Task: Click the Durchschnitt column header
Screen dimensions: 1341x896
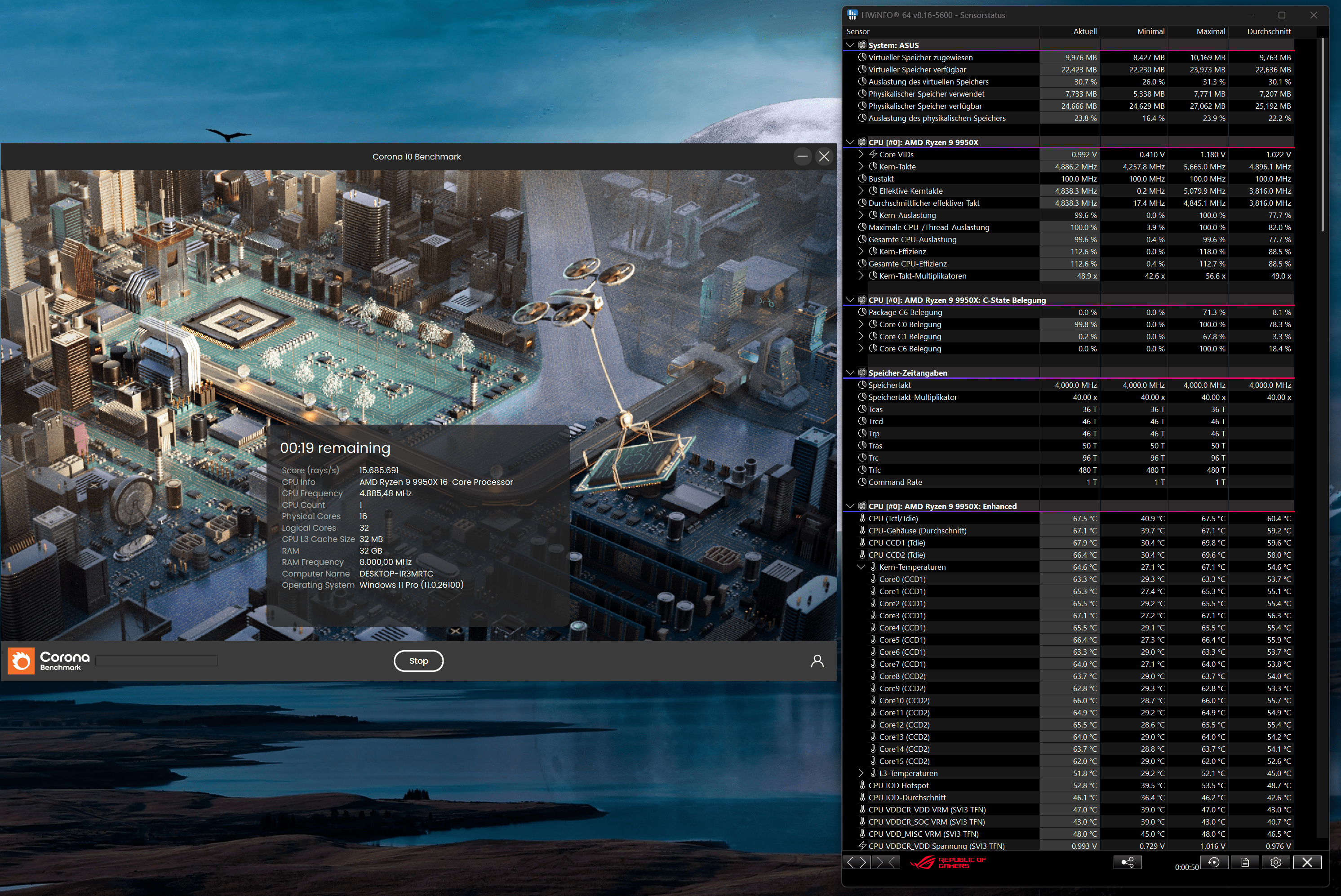Action: click(1269, 31)
